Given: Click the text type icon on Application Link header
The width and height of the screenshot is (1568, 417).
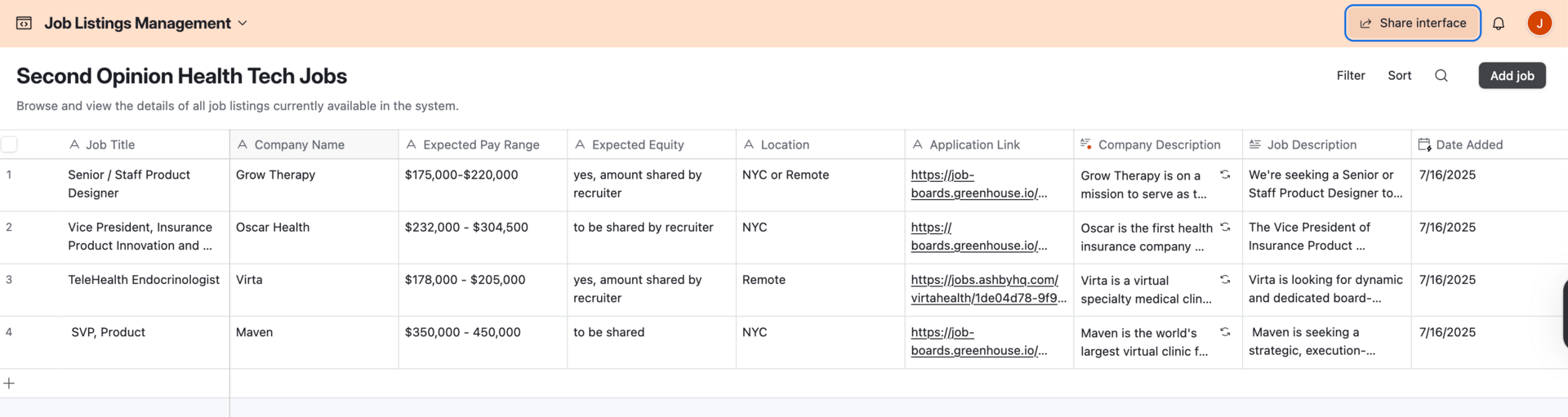Looking at the screenshot, I should [918, 144].
